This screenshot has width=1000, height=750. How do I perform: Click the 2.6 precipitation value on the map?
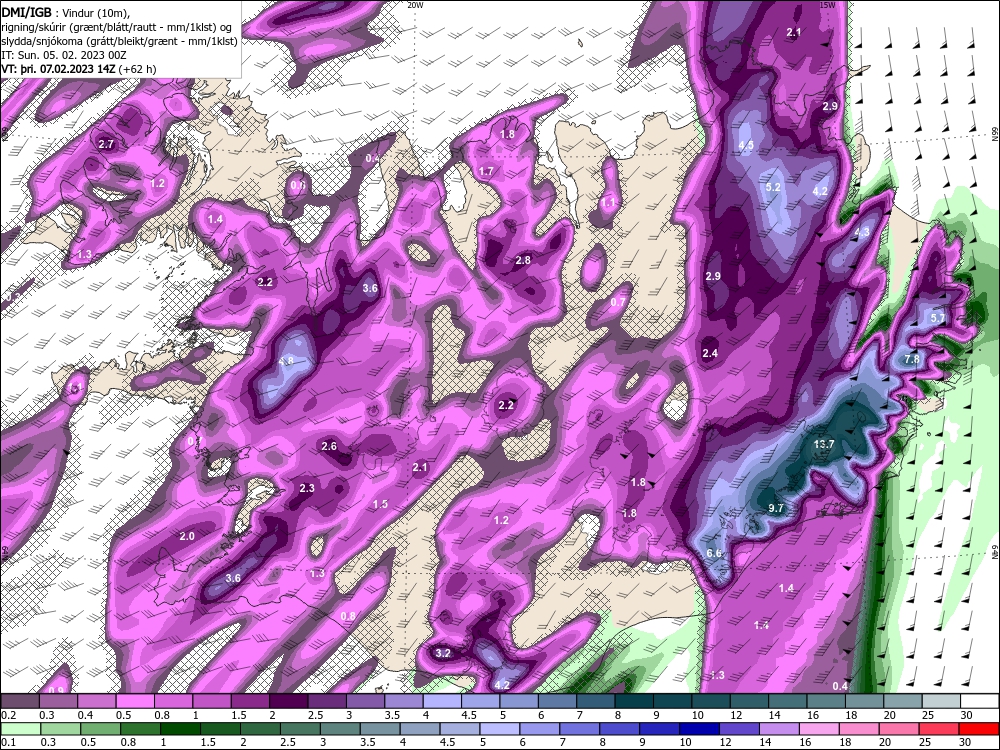coord(329,446)
